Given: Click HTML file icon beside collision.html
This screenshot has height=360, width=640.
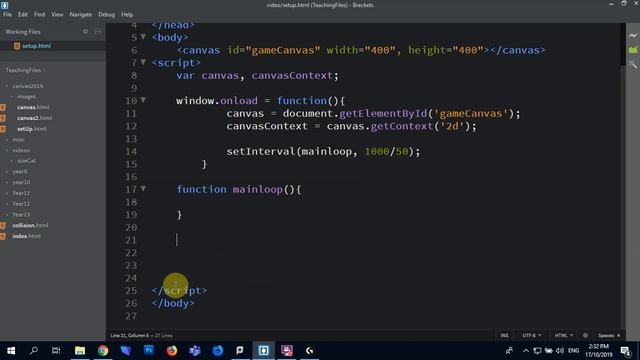Looking at the screenshot, I should 3,225.
